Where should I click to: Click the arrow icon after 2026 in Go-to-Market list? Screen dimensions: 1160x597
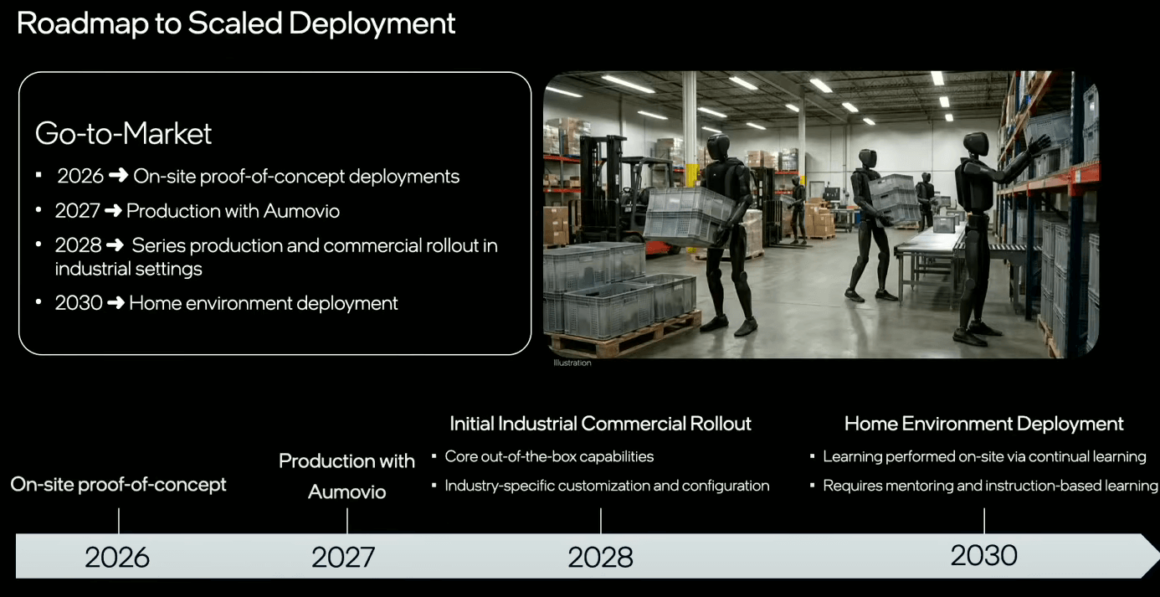pyautogui.click(x=118, y=176)
